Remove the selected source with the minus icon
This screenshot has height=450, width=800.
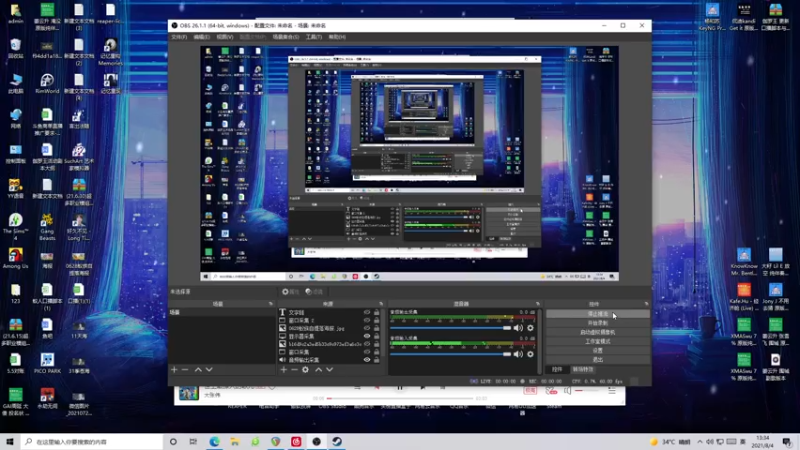click(x=294, y=369)
